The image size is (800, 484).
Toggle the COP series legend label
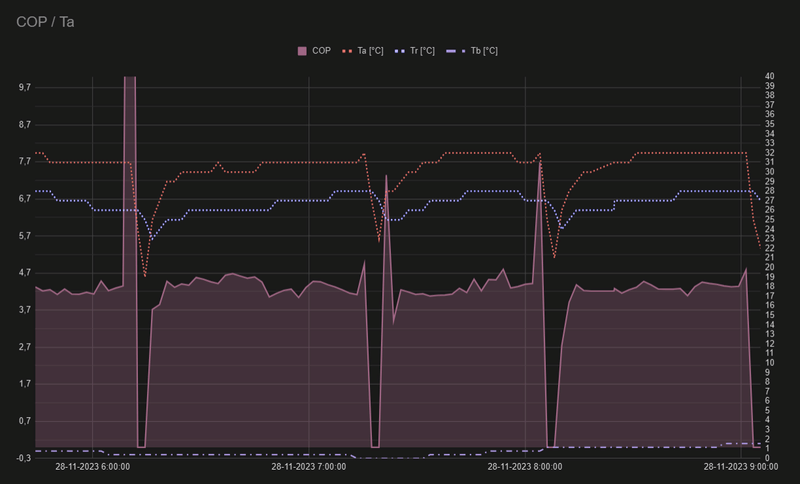(x=321, y=51)
